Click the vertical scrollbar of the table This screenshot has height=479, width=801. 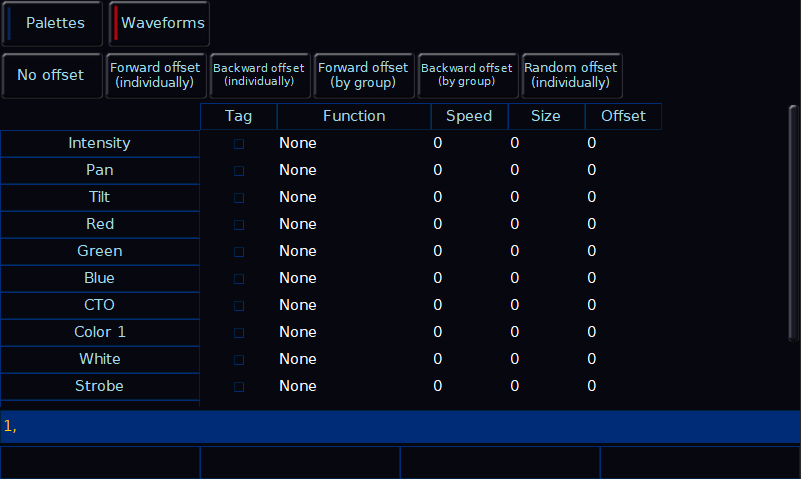coord(793,223)
